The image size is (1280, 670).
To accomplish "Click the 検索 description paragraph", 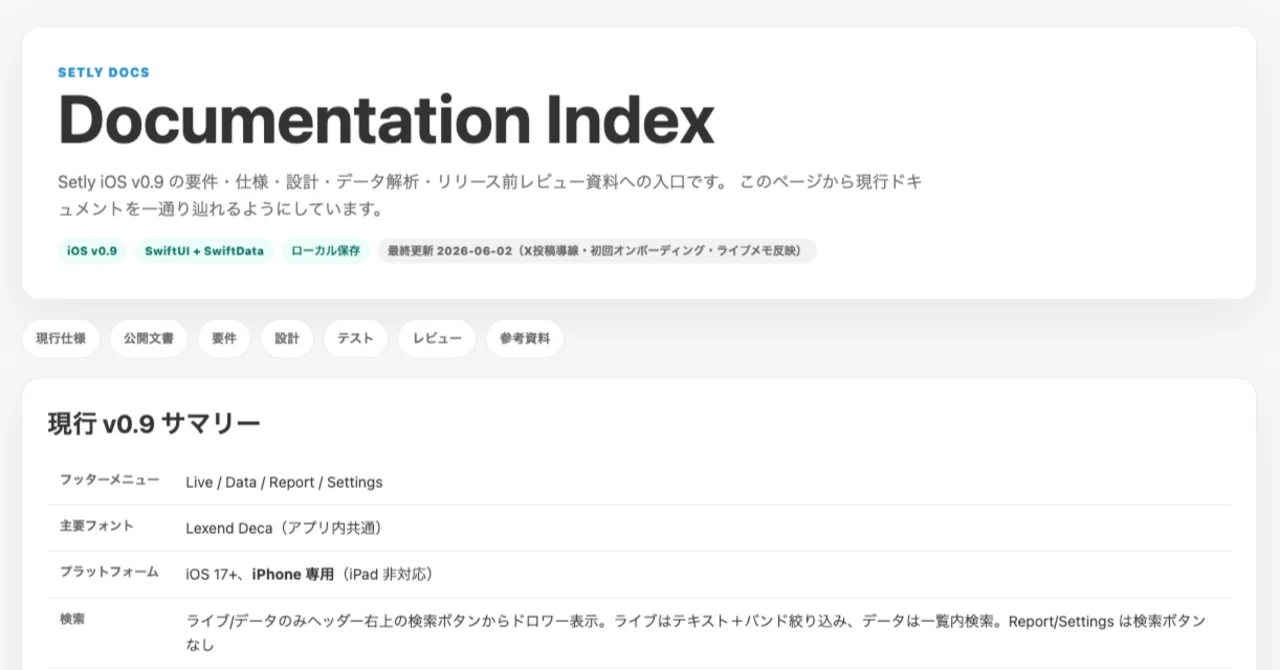I will [696, 634].
